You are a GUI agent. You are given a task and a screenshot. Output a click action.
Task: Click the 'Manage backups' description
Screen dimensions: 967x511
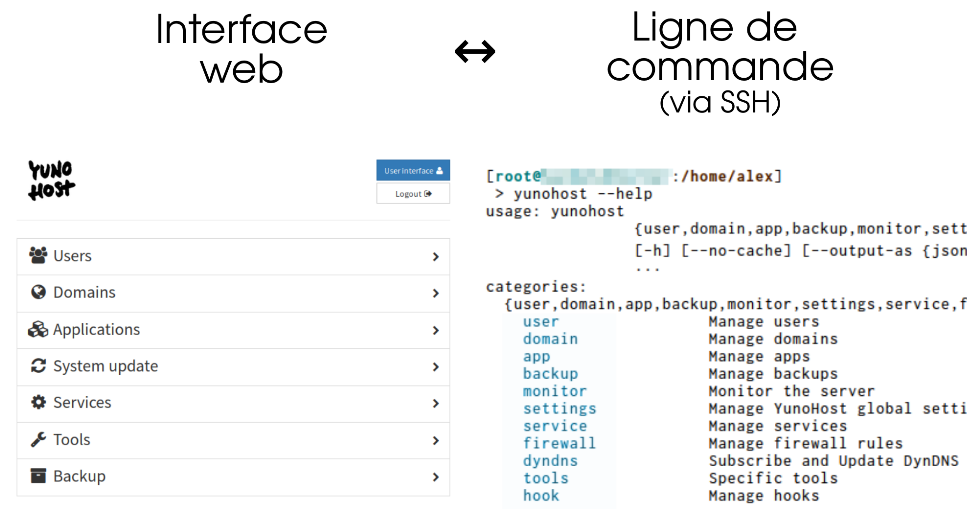click(x=773, y=374)
